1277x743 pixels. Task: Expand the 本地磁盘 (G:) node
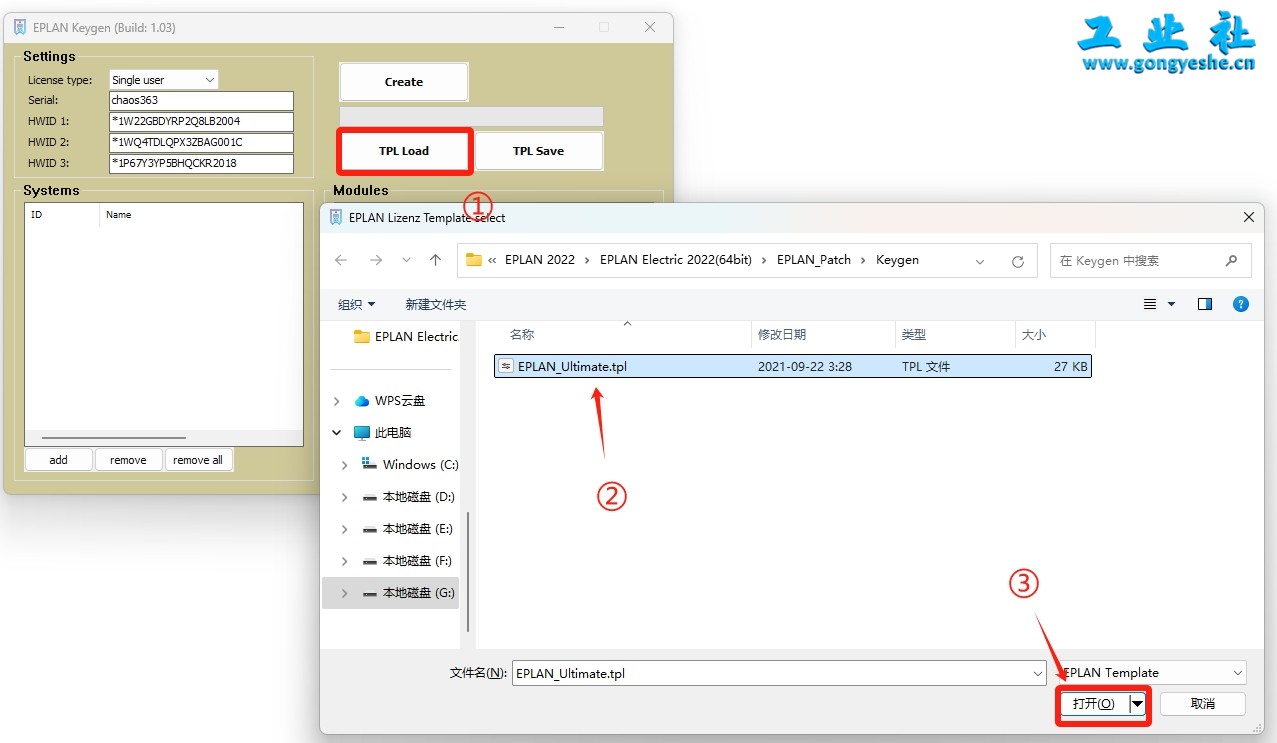click(345, 593)
